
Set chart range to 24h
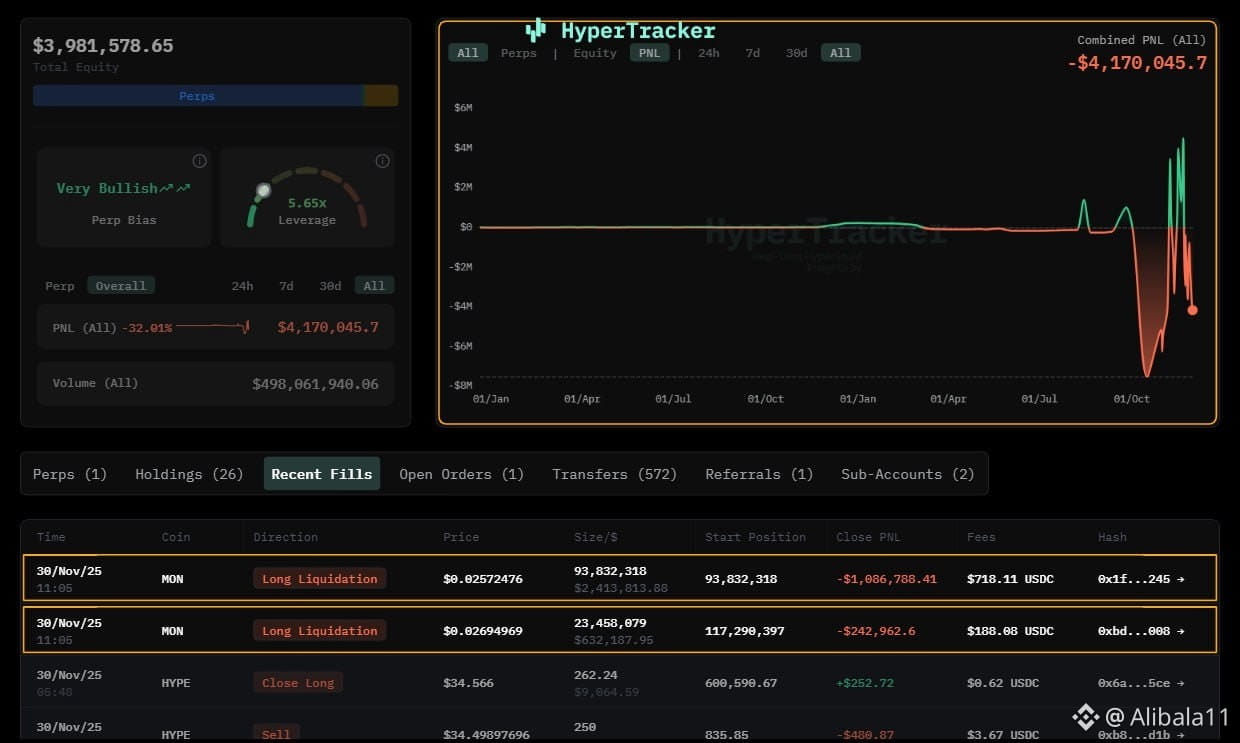(x=709, y=53)
